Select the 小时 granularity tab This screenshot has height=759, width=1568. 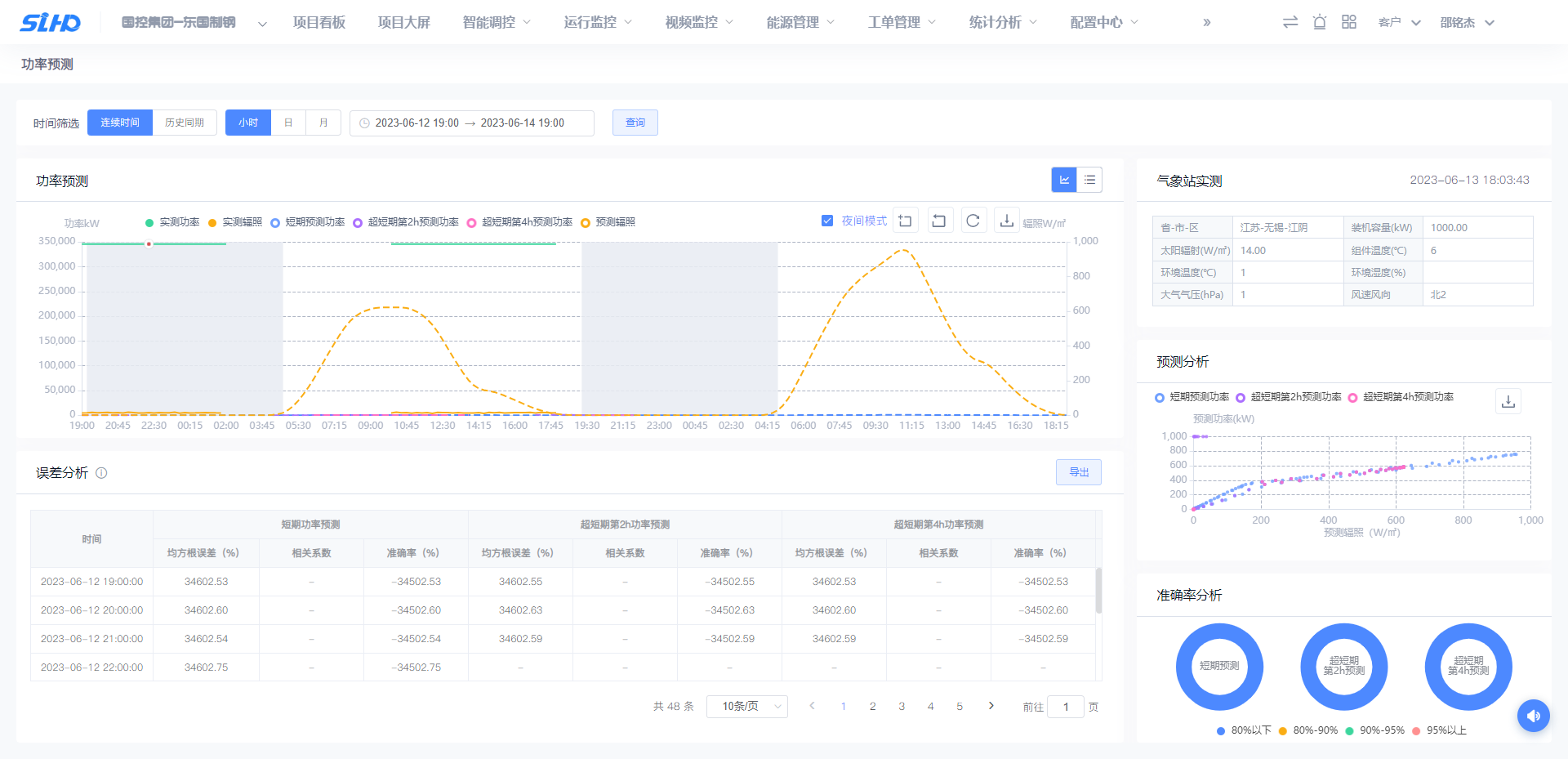(248, 123)
